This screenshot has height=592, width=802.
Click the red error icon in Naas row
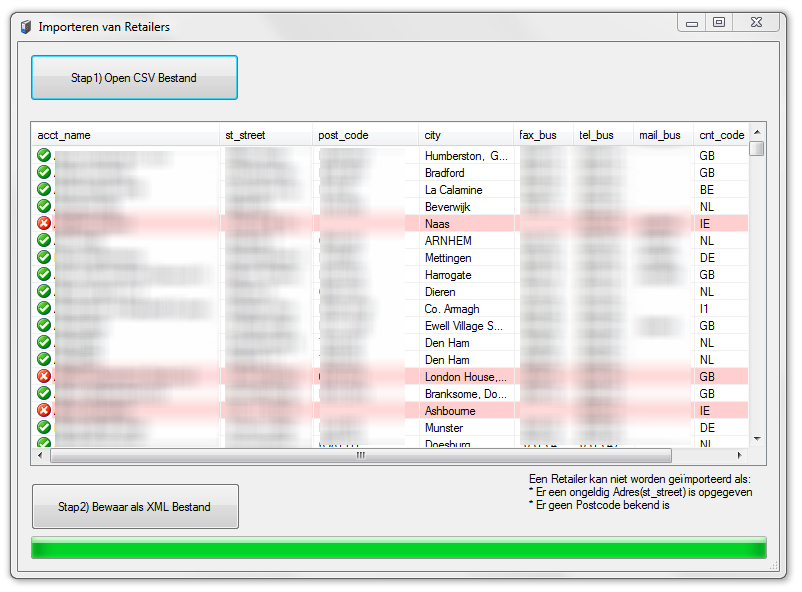[x=44, y=224]
